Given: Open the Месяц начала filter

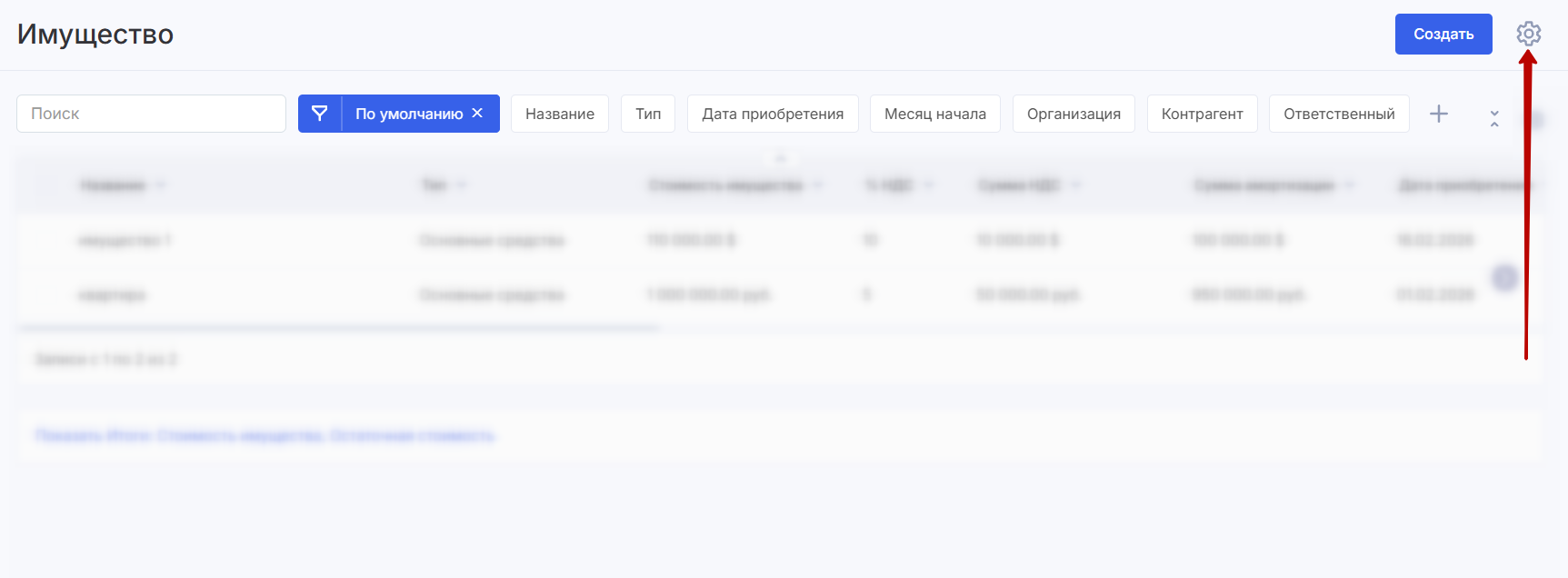Looking at the screenshot, I should tap(934, 114).
